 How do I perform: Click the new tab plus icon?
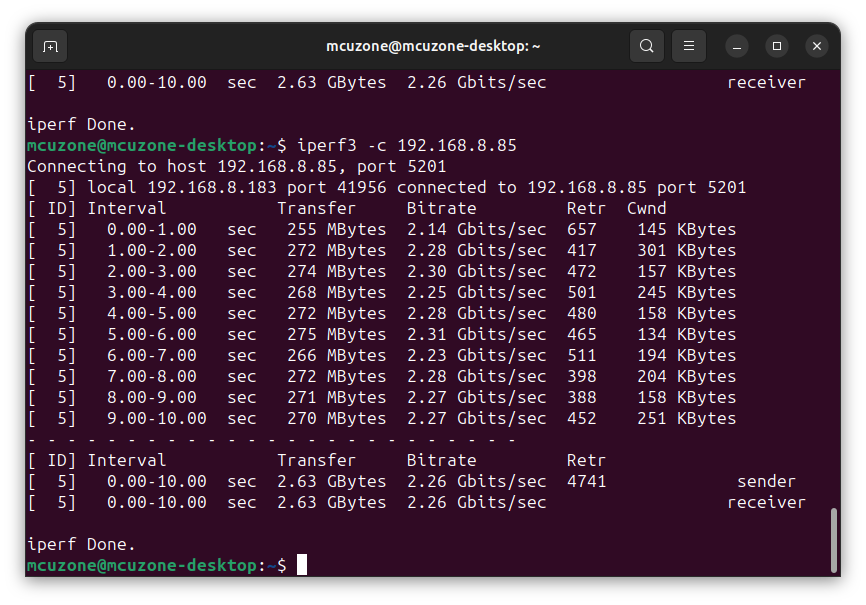pyautogui.click(x=50, y=46)
